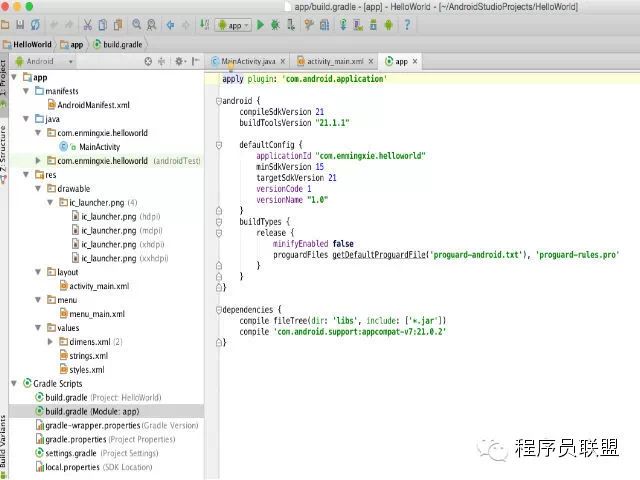Collapse the app root tree node
The image size is (640, 480).
click(14, 77)
